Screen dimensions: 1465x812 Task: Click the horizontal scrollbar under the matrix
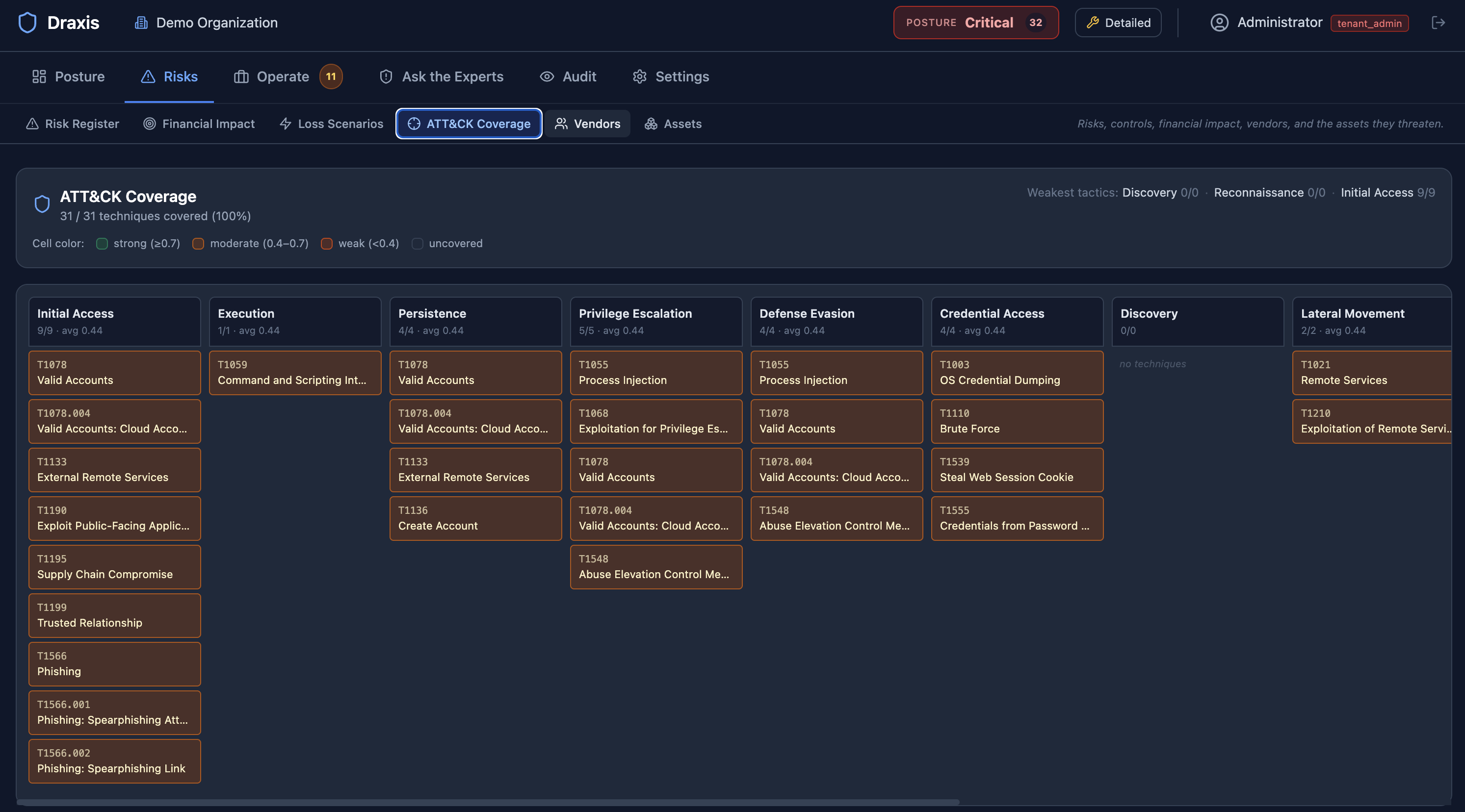point(488,802)
